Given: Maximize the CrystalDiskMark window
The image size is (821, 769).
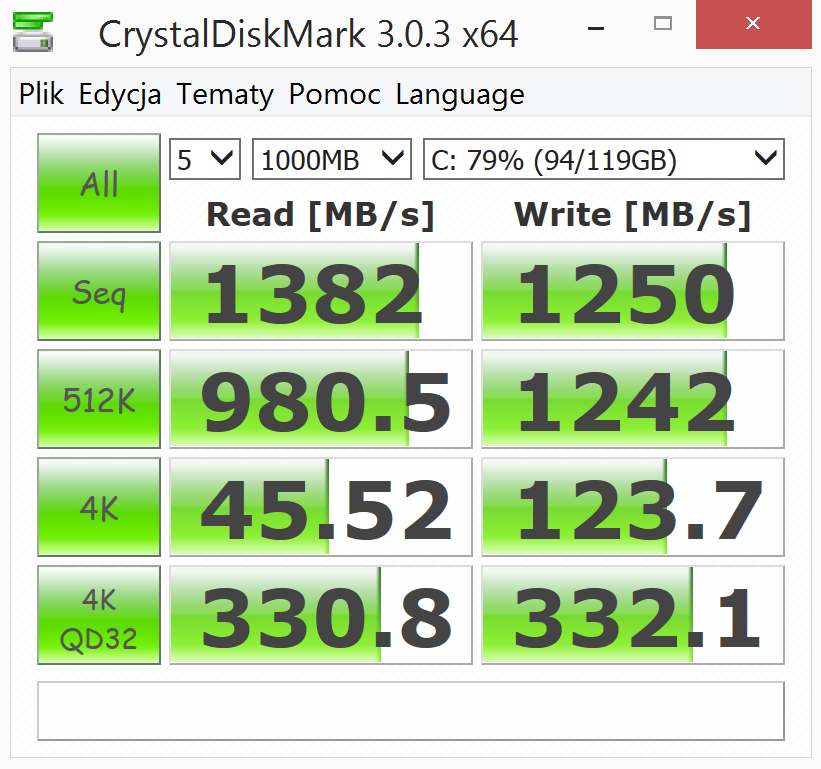Looking at the screenshot, I should coord(663,24).
